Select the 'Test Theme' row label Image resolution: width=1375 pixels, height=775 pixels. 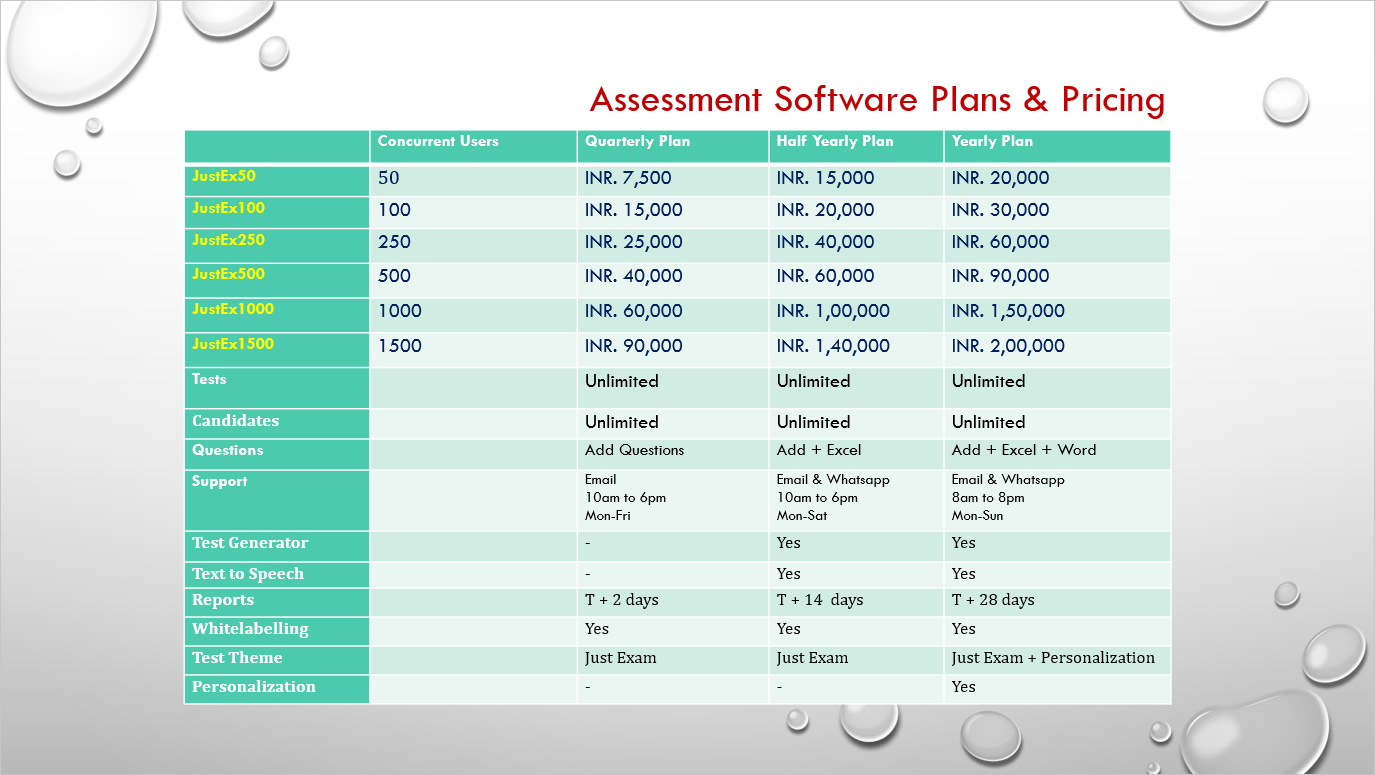(x=237, y=658)
